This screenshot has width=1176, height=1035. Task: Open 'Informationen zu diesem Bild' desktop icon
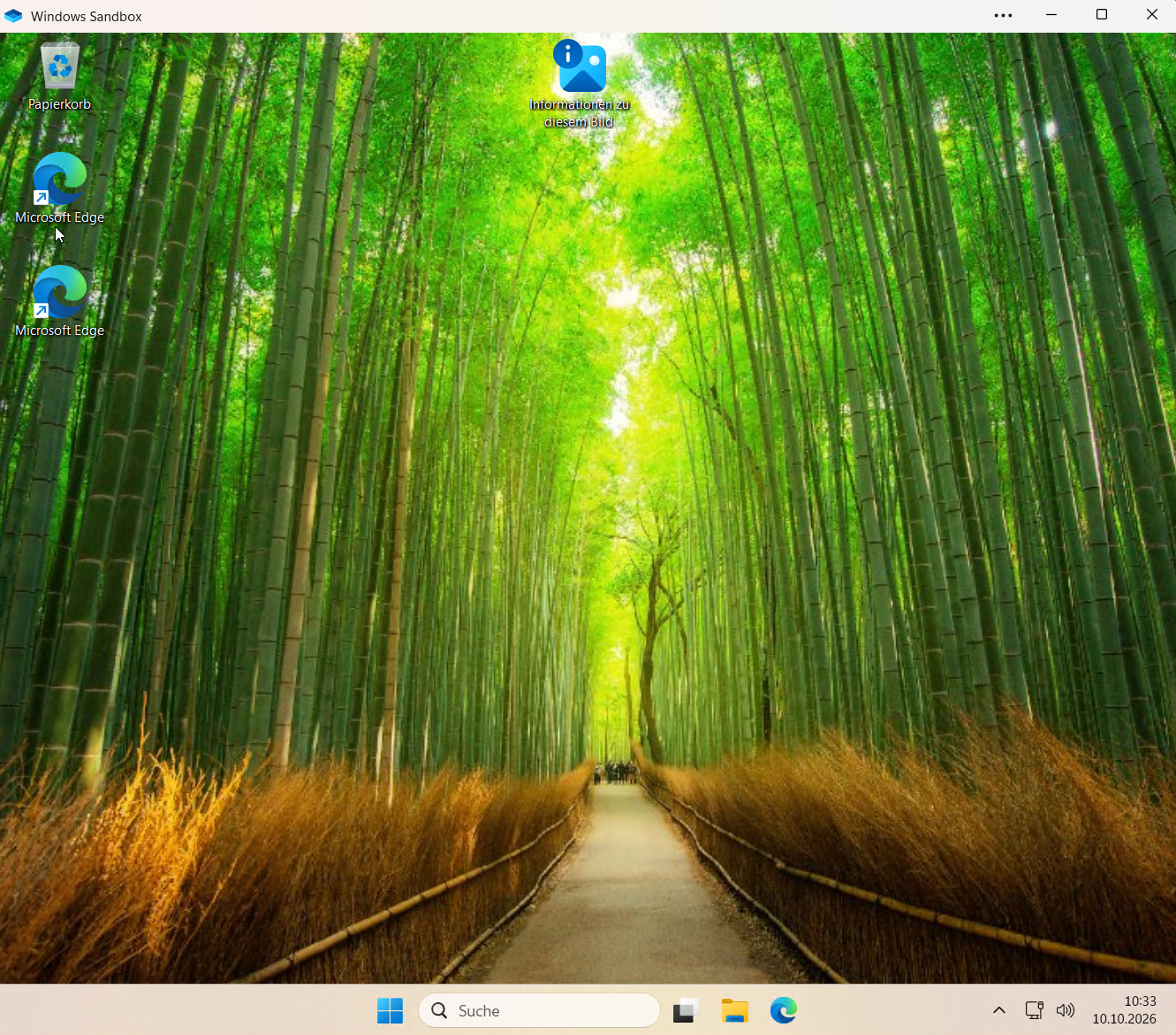click(x=580, y=83)
